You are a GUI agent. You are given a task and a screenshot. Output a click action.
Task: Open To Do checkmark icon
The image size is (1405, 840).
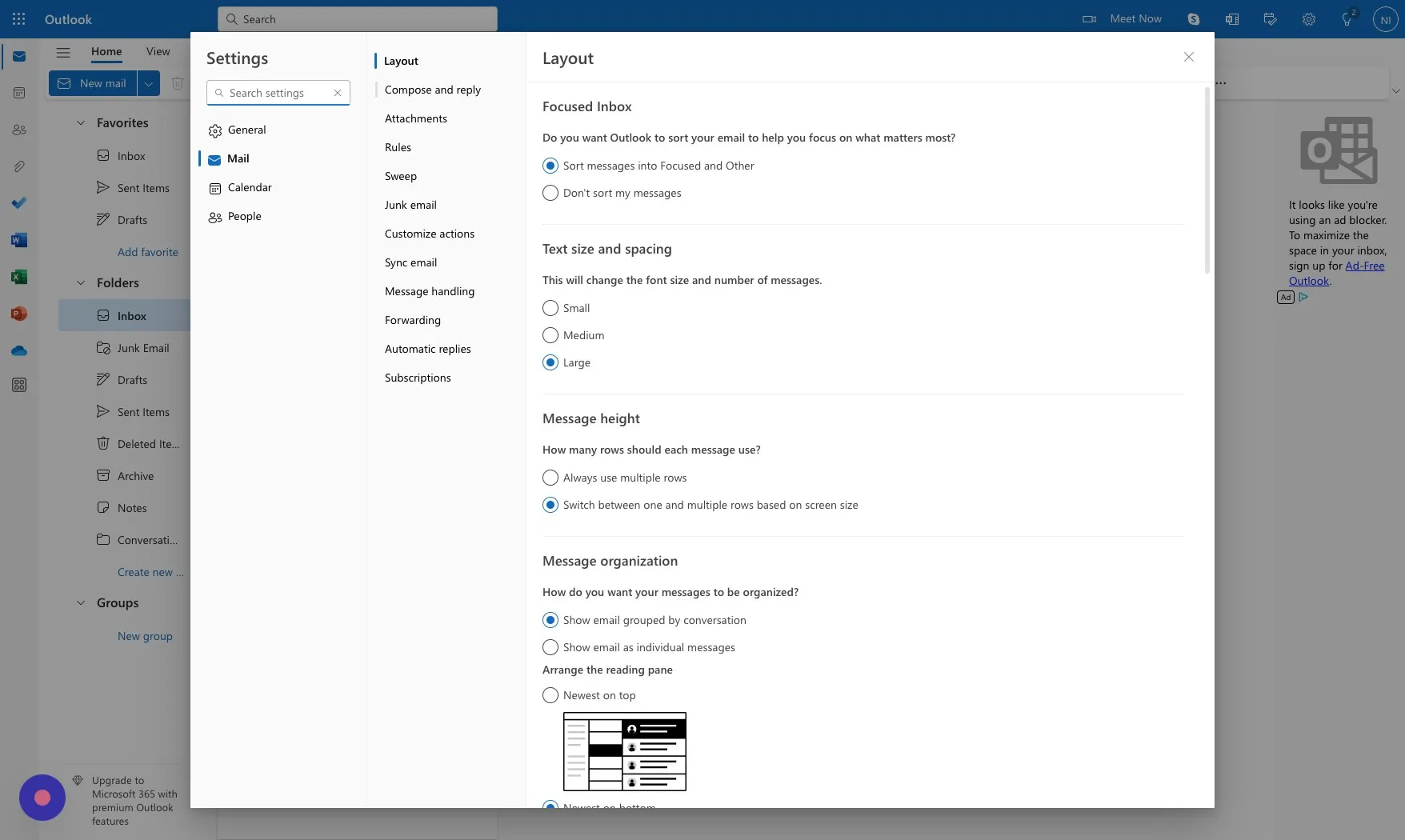tap(19, 203)
